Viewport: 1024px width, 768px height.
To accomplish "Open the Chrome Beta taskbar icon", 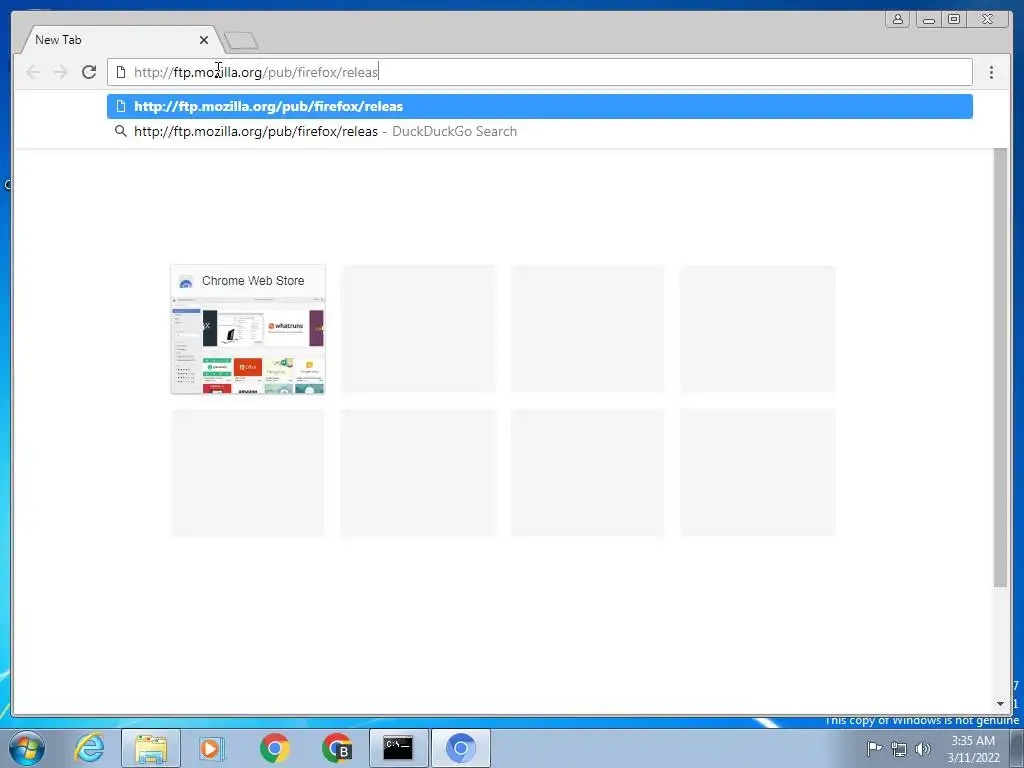I will pyautogui.click(x=336, y=748).
